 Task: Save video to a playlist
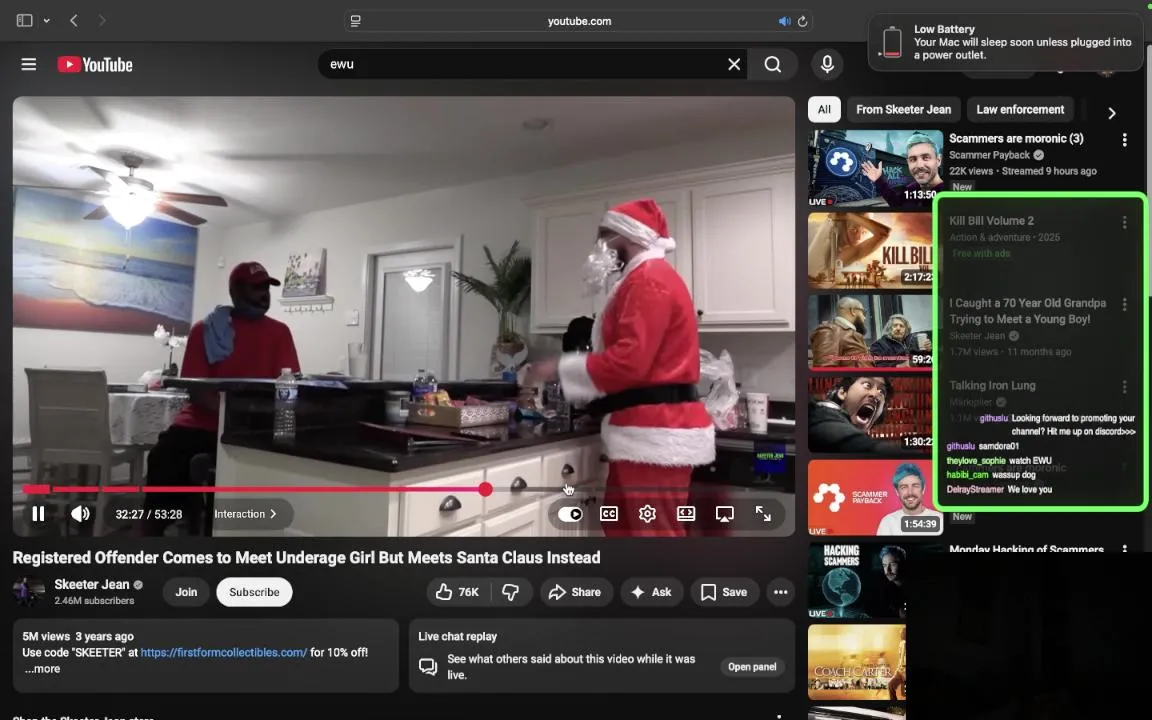pyautogui.click(x=724, y=592)
